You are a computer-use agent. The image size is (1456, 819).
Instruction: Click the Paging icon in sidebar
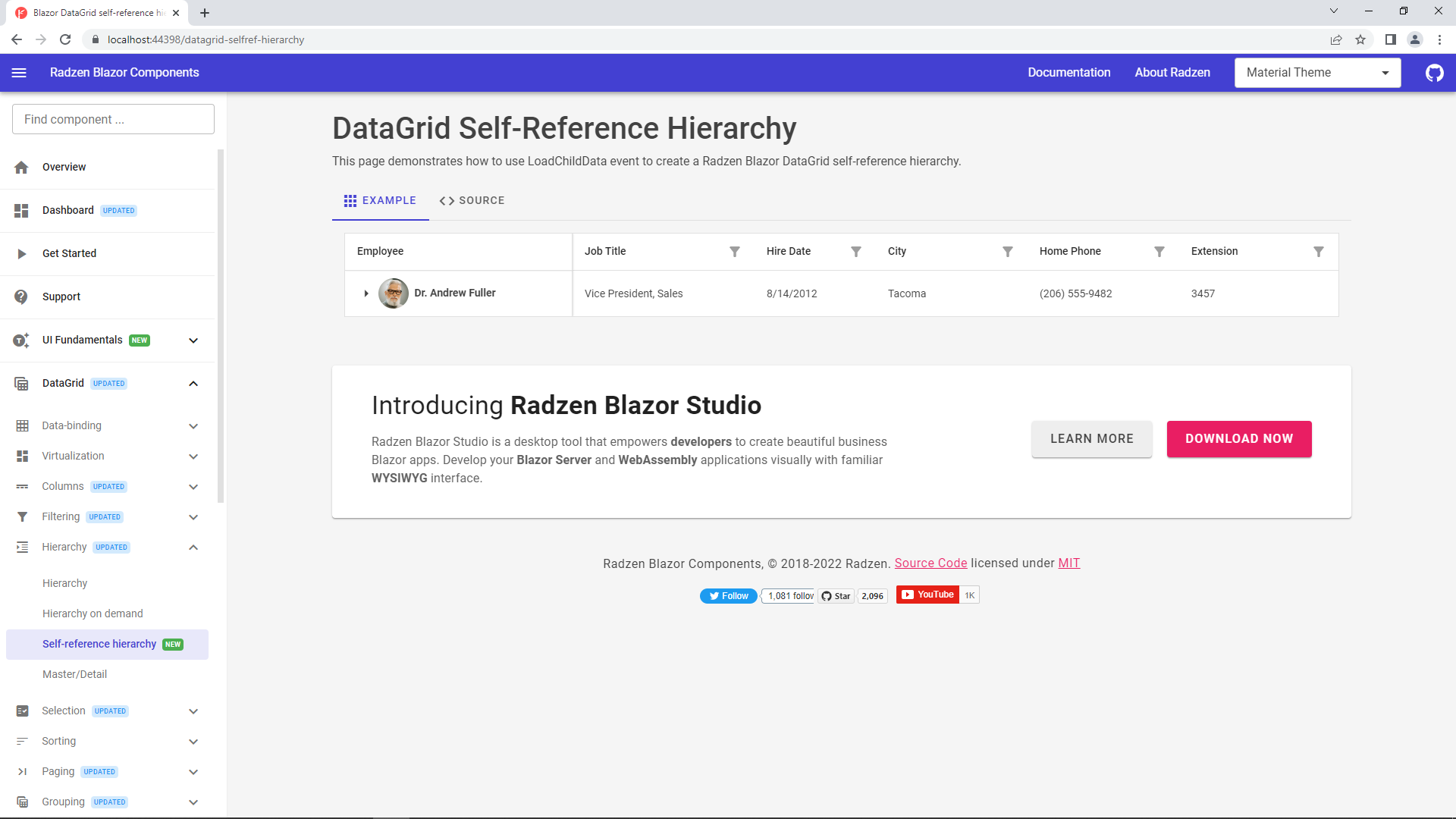click(23, 772)
